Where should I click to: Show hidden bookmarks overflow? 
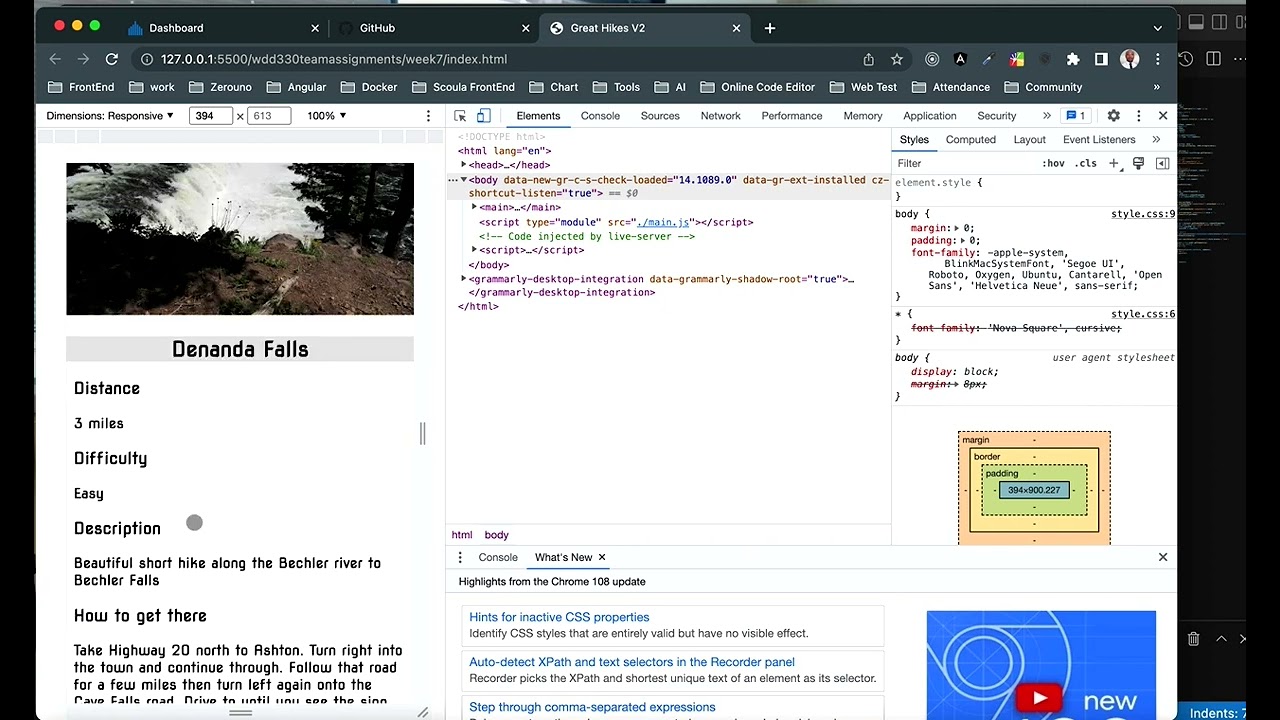[1157, 87]
